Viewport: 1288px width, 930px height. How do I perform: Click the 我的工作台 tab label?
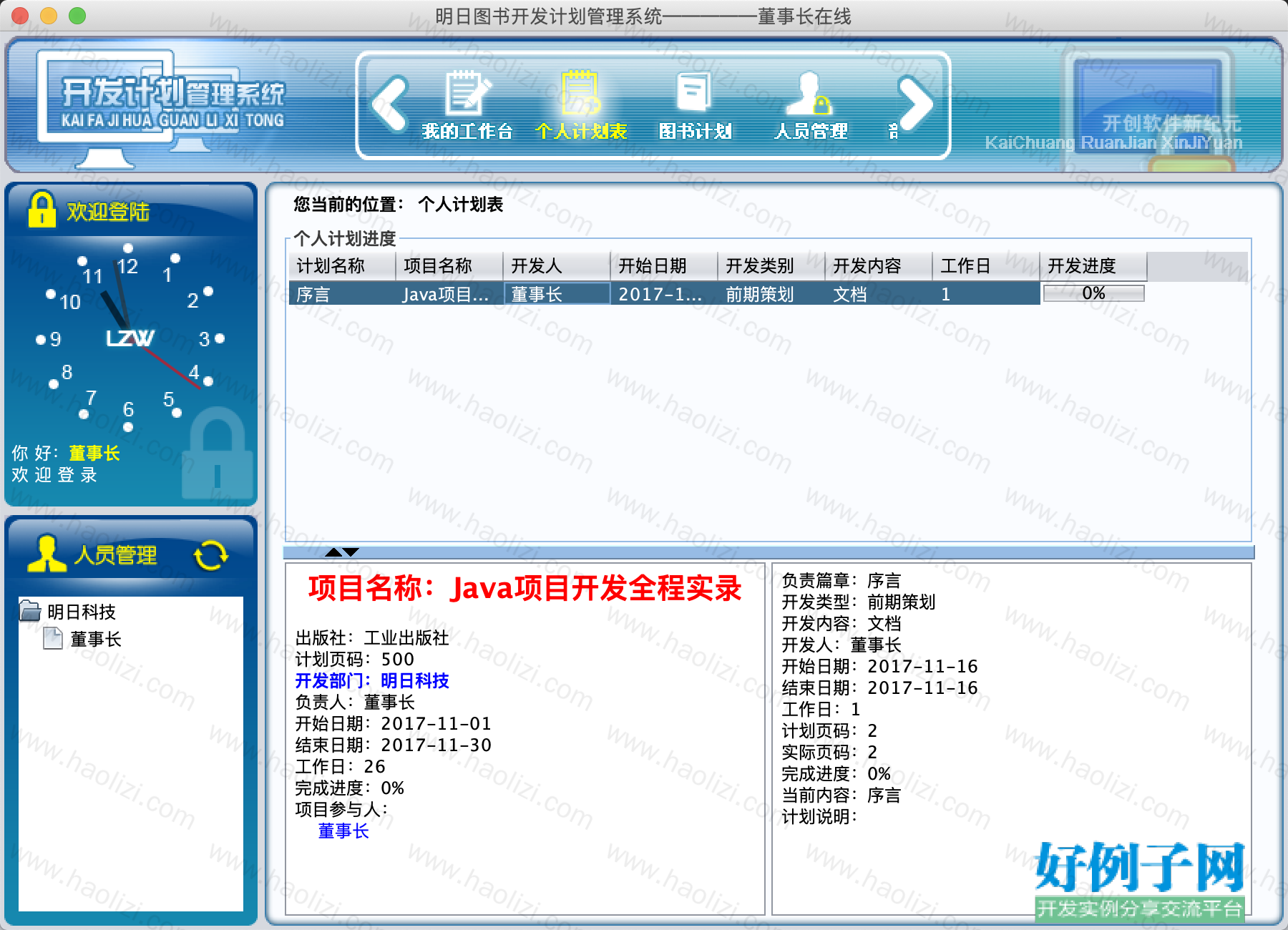467,132
